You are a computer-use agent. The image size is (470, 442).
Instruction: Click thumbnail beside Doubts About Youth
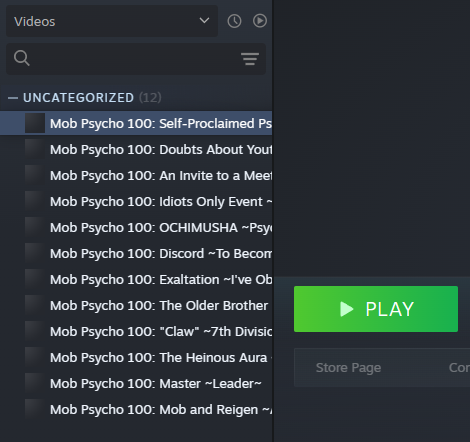point(35,149)
